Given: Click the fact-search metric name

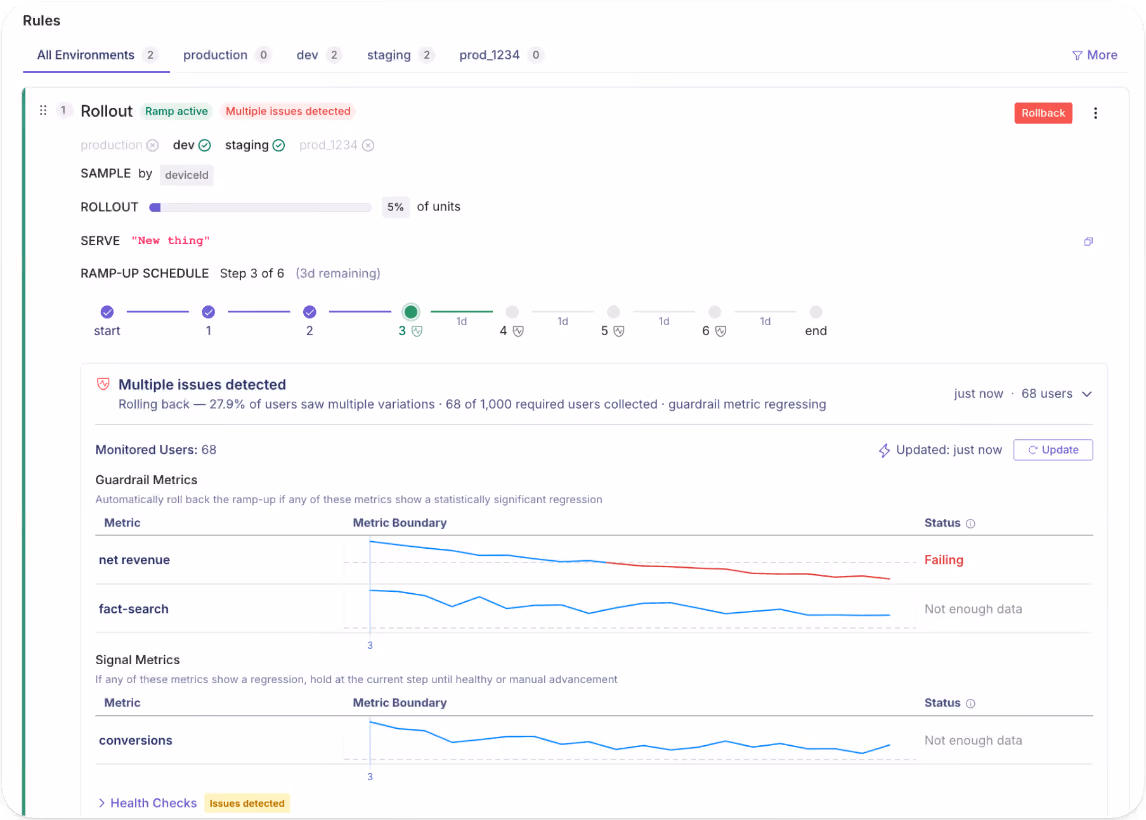Looking at the screenshot, I should pos(134,609).
